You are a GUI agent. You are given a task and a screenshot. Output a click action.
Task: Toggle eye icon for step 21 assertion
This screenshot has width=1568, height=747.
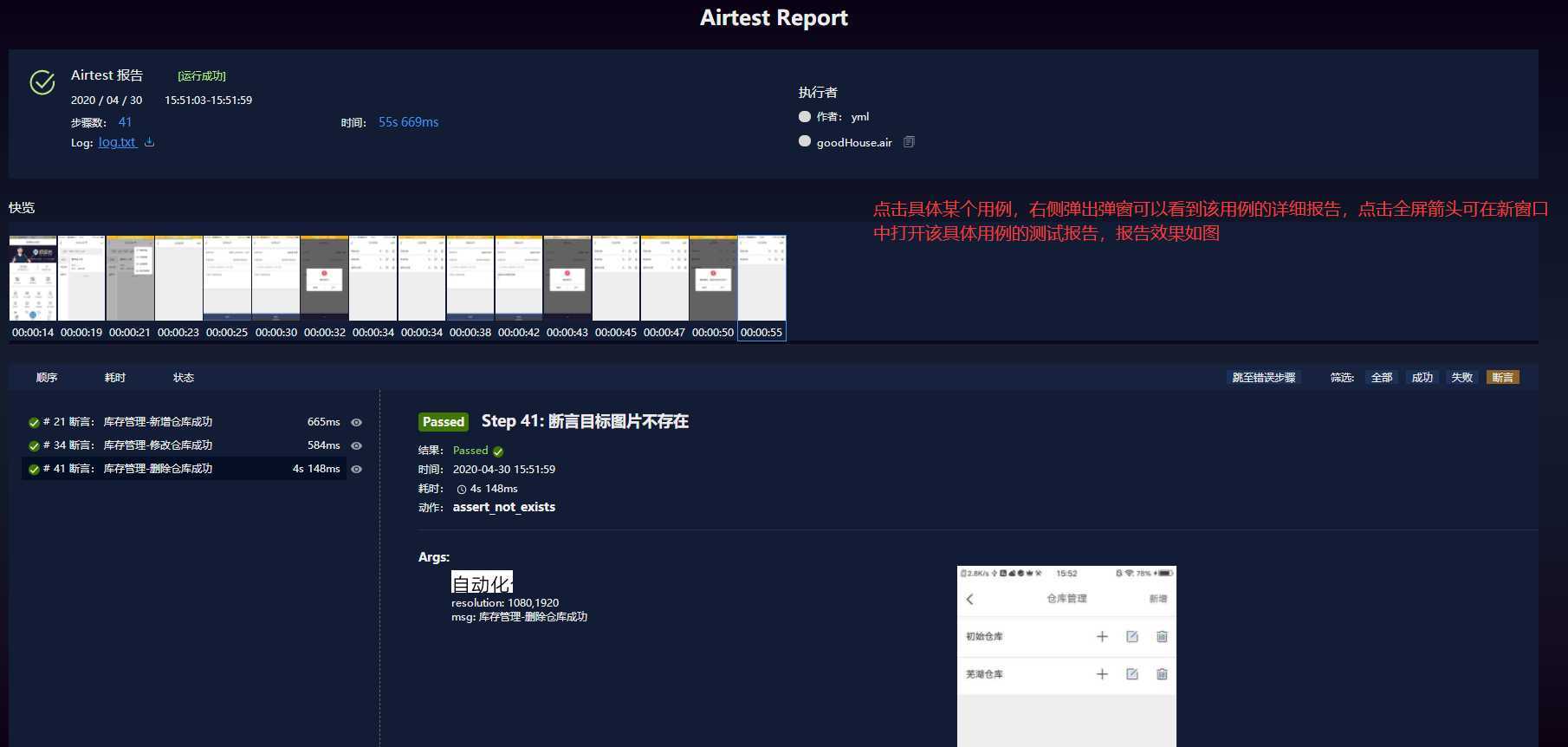tap(356, 422)
